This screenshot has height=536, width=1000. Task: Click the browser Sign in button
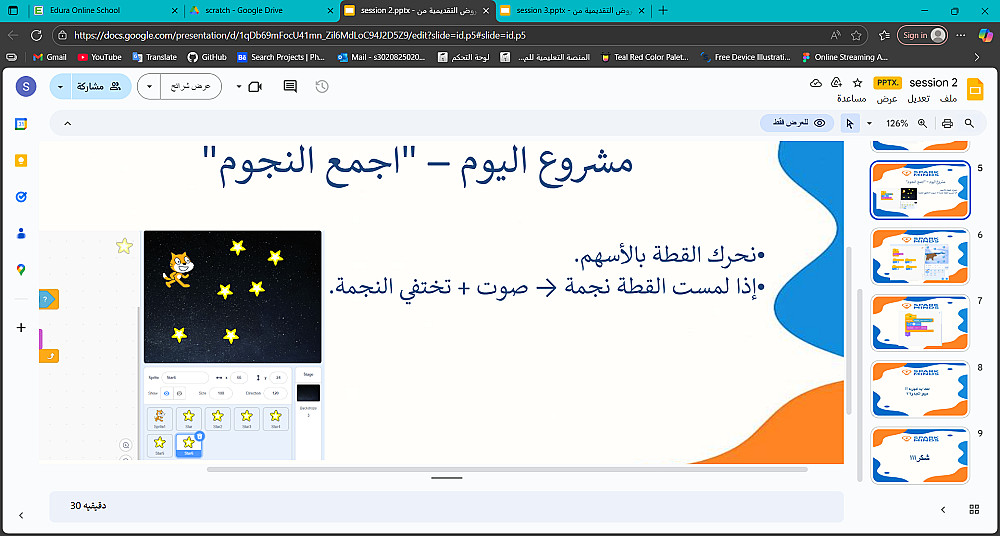[922, 36]
